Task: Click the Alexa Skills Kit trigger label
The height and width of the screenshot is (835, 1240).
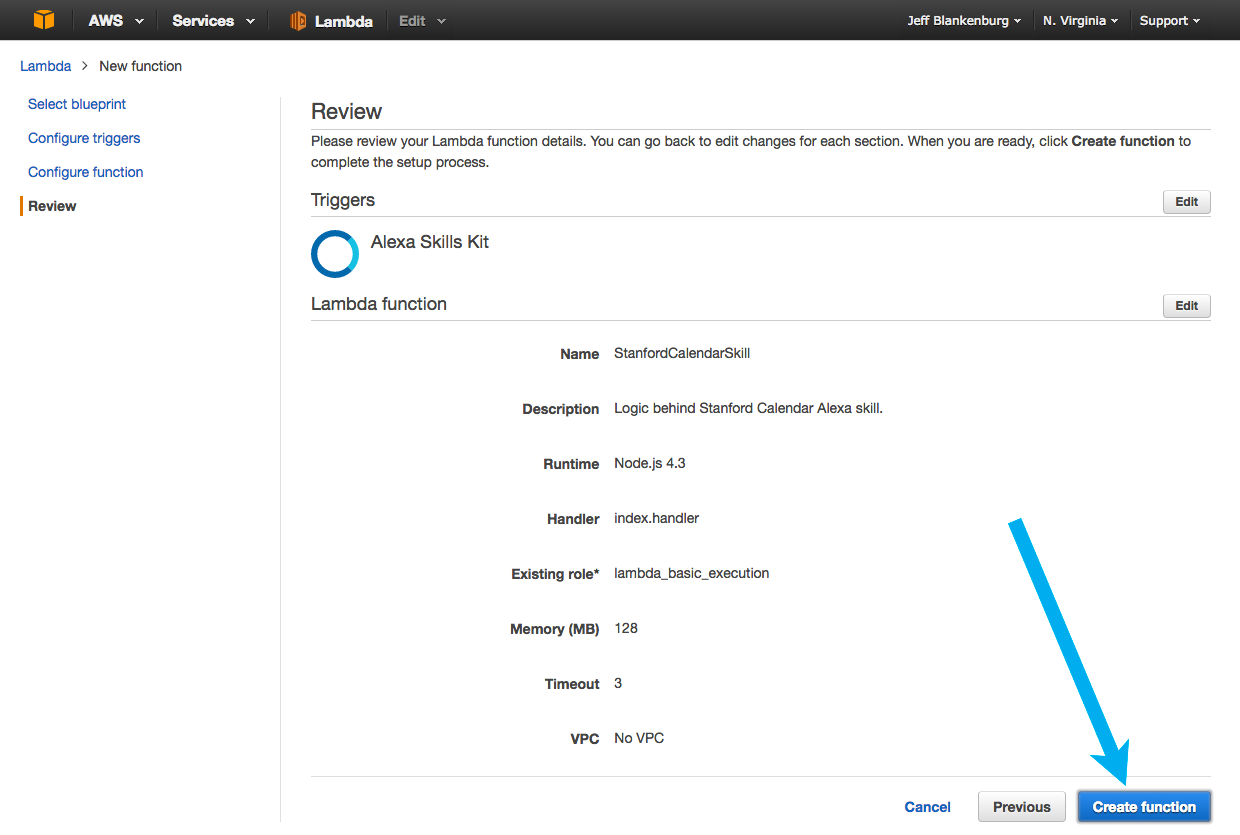Action: (430, 242)
